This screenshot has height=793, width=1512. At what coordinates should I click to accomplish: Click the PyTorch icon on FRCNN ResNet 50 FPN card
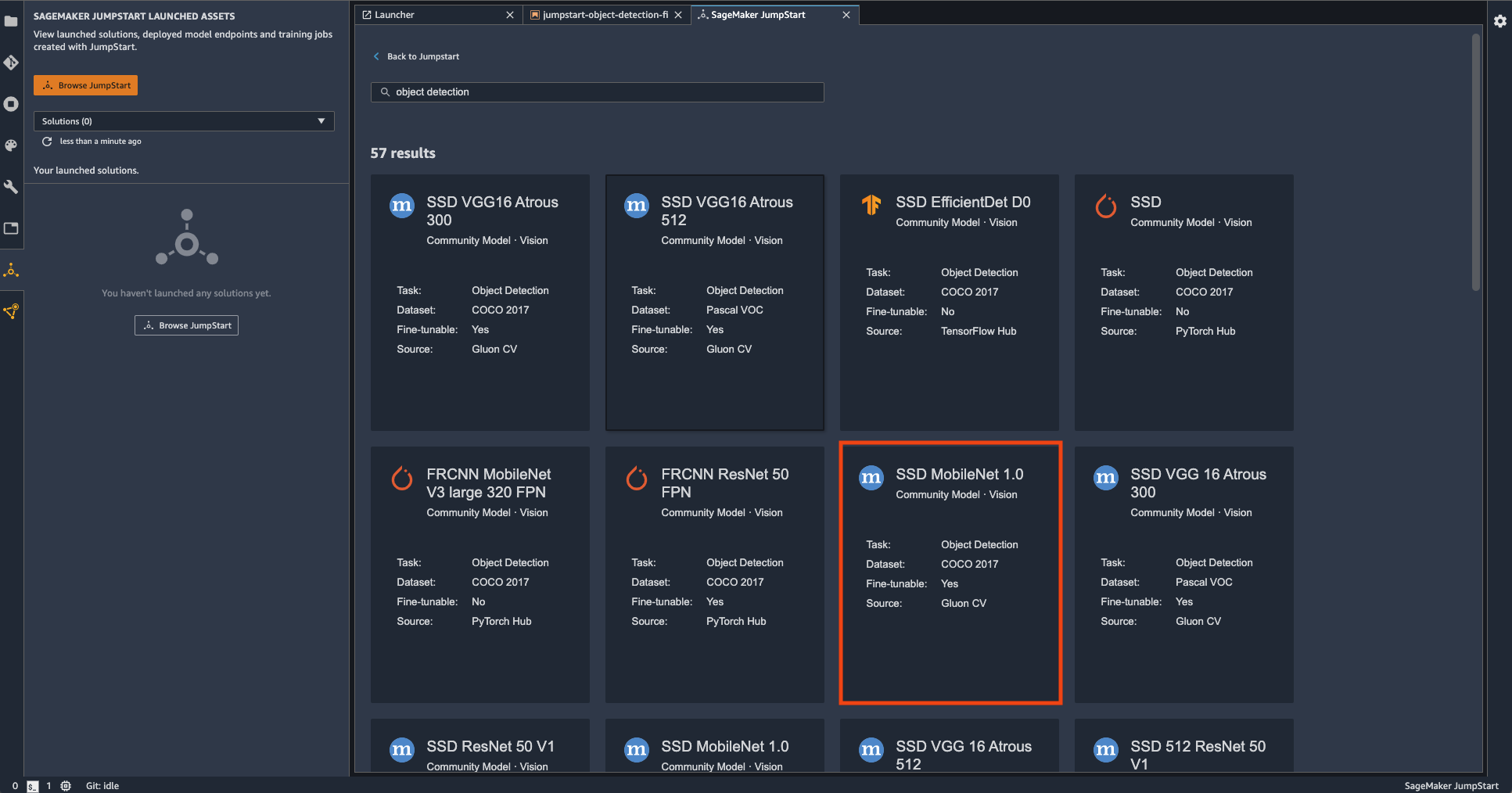(x=637, y=478)
